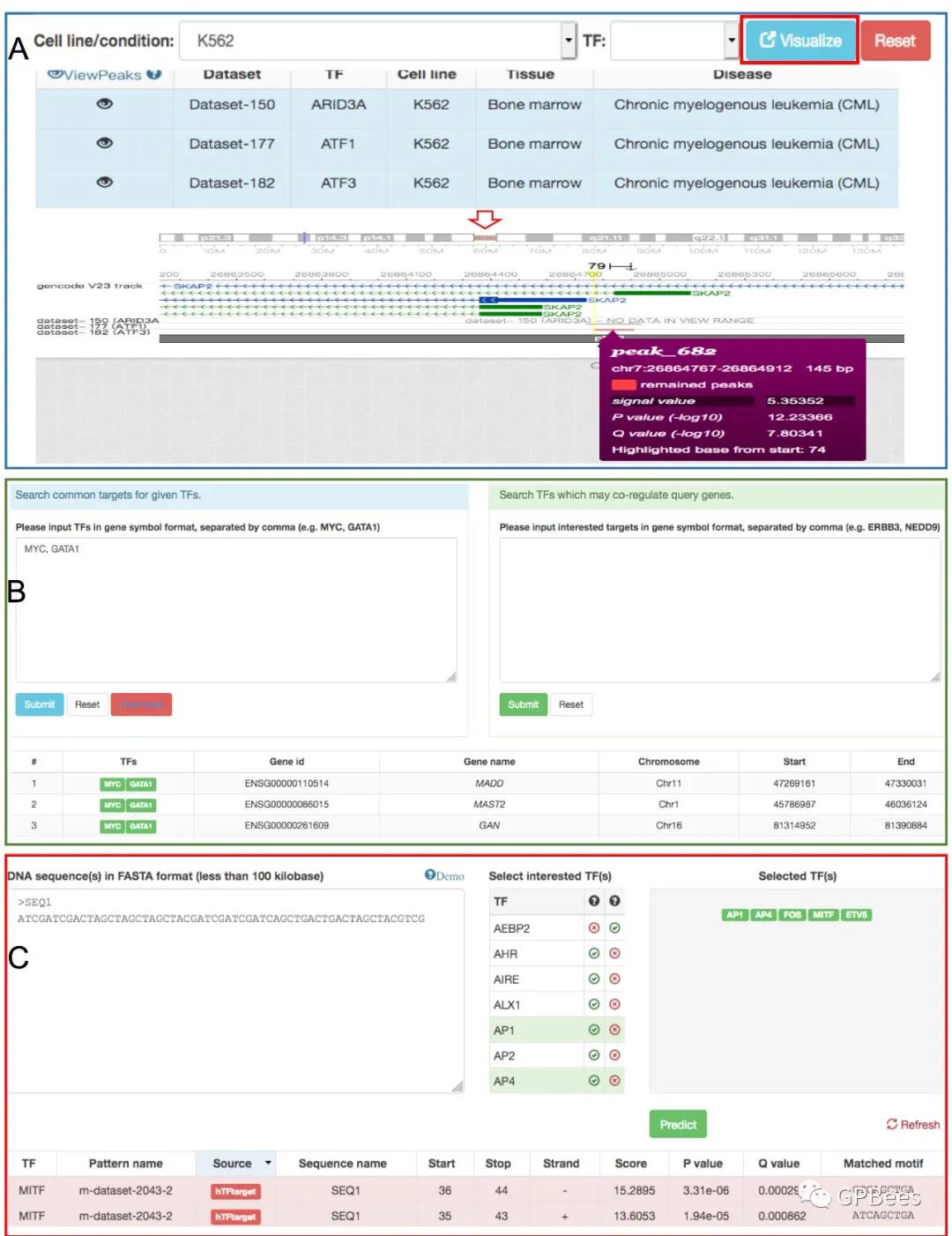Click the Strand column header
952x1236 pixels.
point(561,1163)
